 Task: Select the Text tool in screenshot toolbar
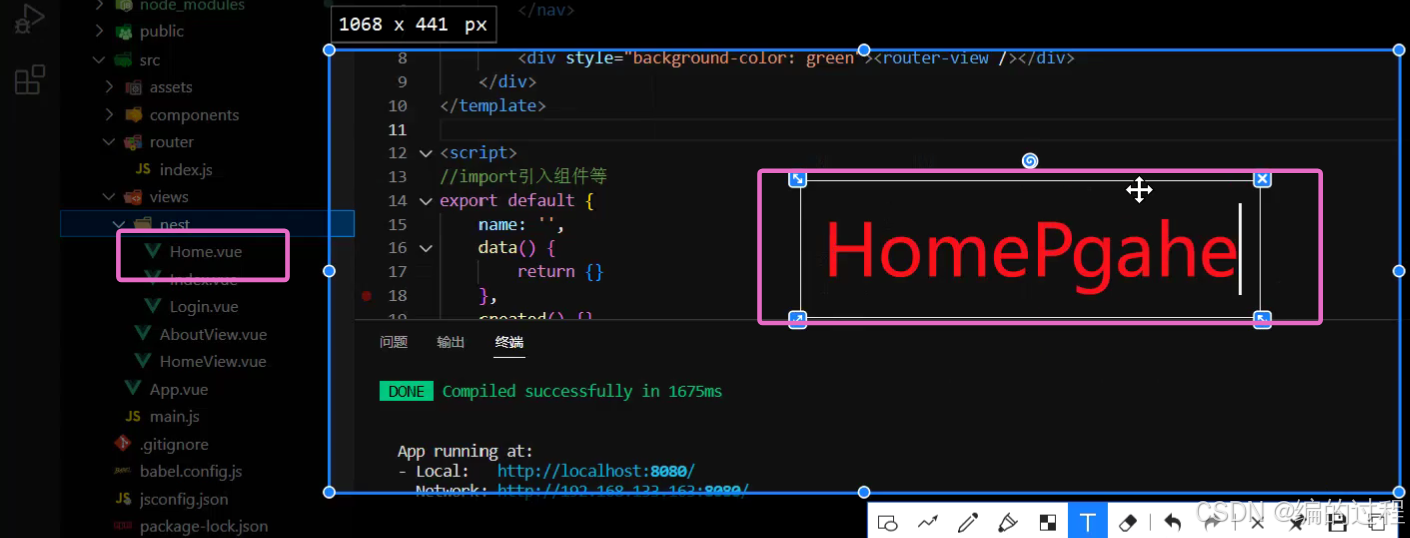(x=1087, y=522)
